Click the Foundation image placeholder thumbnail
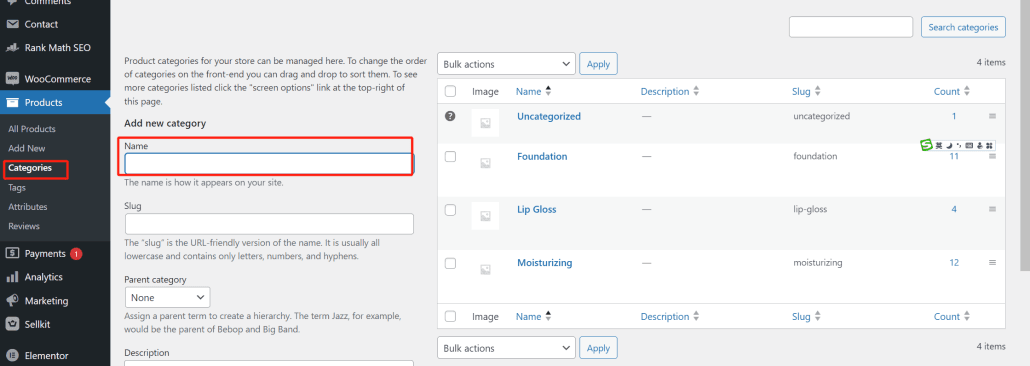This screenshot has height=366, width=1030. pyautogui.click(x=485, y=163)
